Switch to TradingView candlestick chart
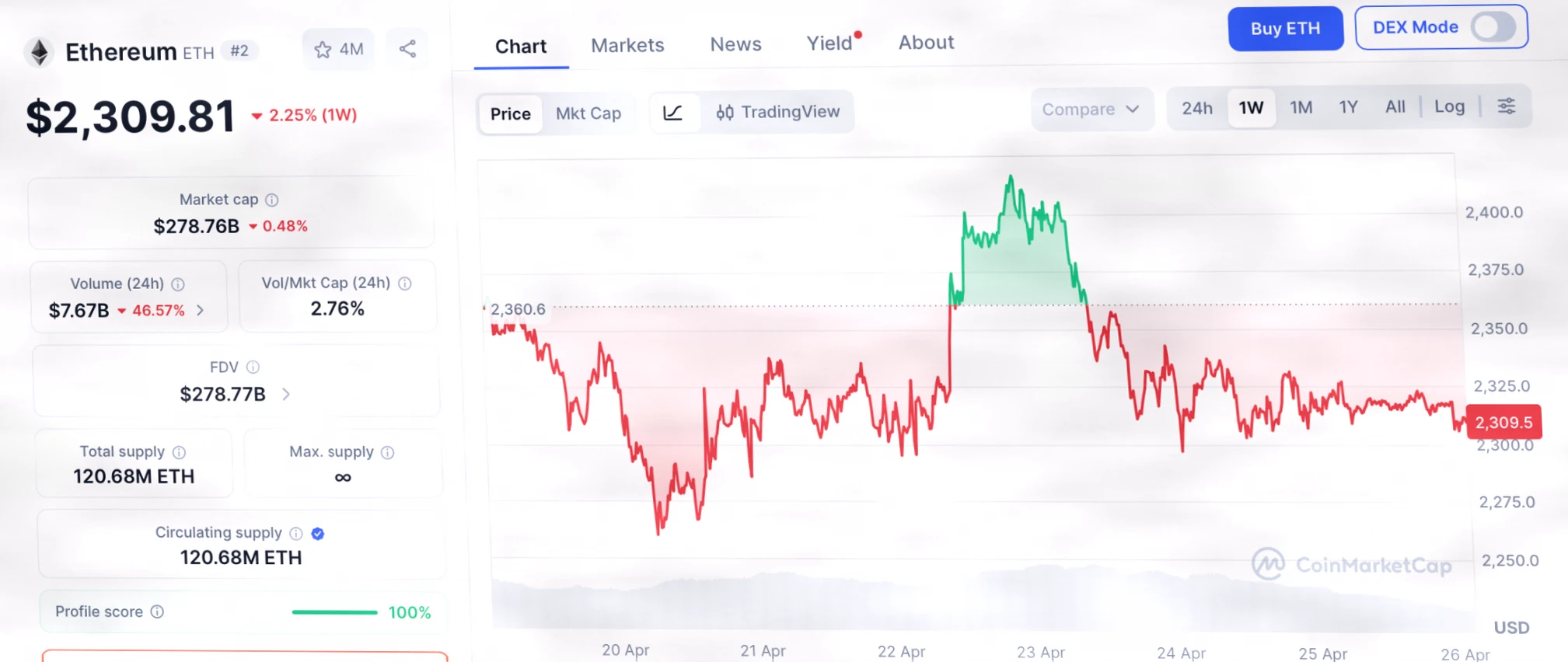This screenshot has height=662, width=1568. 777,112
